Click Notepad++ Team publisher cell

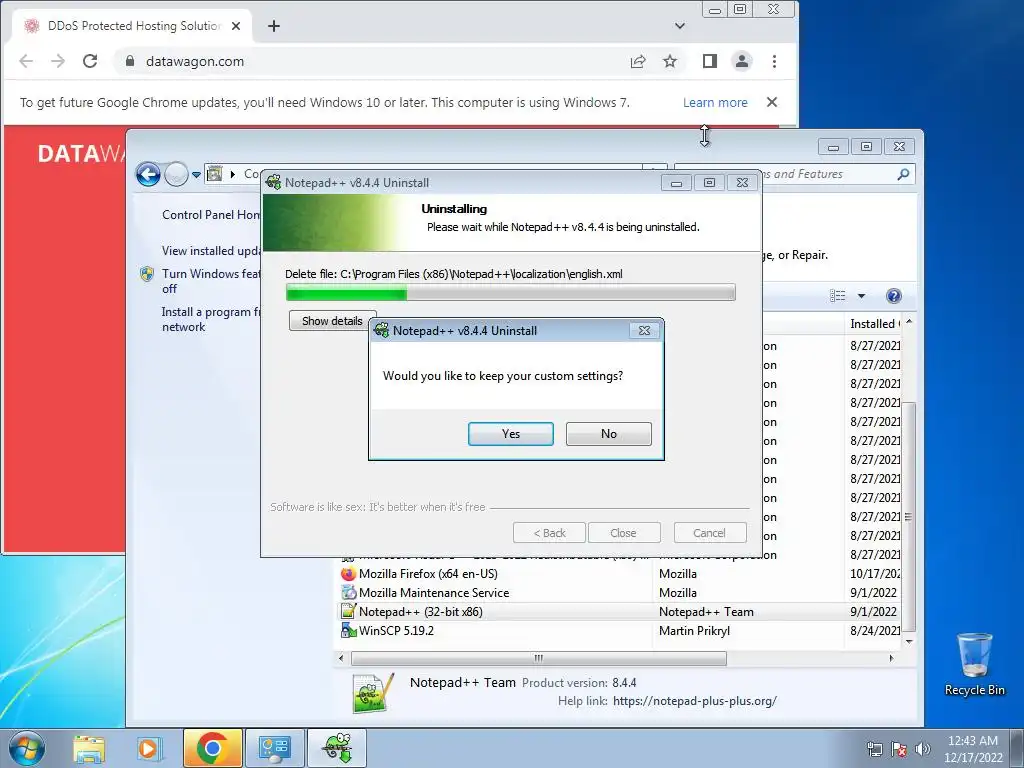(x=706, y=612)
